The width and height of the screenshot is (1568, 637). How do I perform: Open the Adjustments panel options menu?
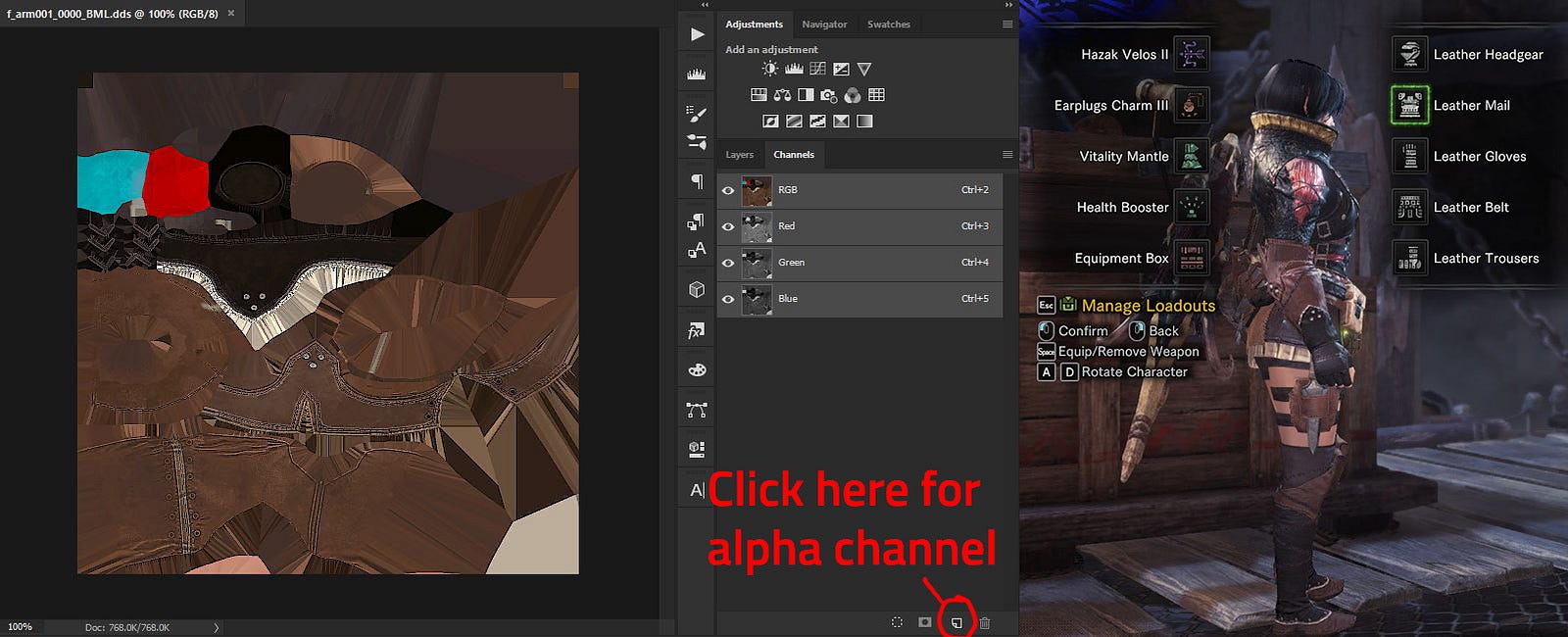point(1006,24)
